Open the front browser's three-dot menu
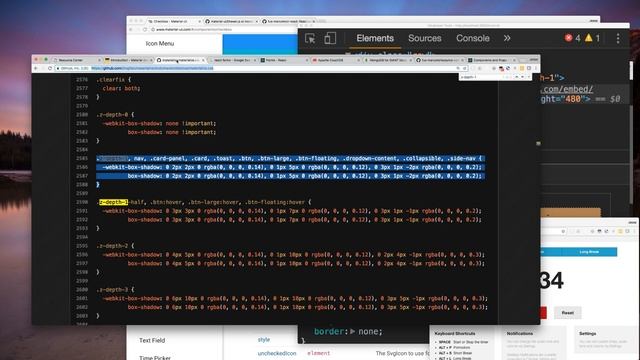This screenshot has width=640, height=360. click(536, 68)
